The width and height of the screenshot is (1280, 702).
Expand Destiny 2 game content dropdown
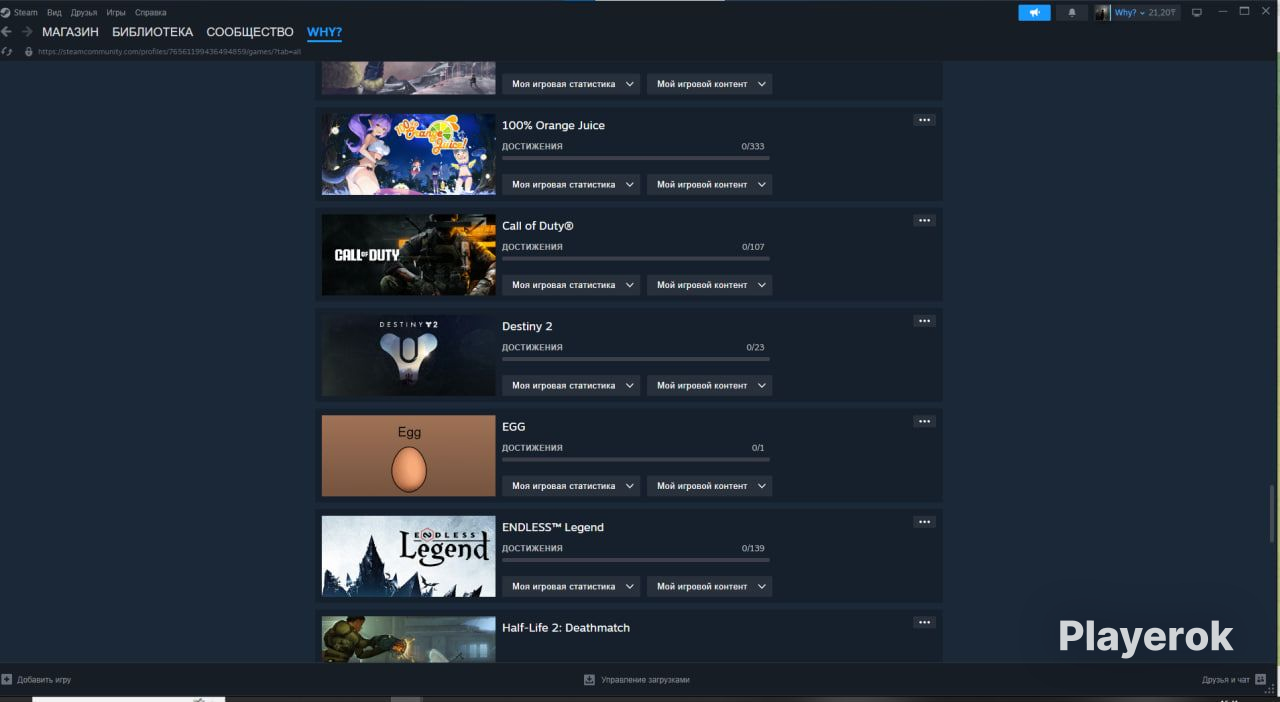click(x=709, y=385)
